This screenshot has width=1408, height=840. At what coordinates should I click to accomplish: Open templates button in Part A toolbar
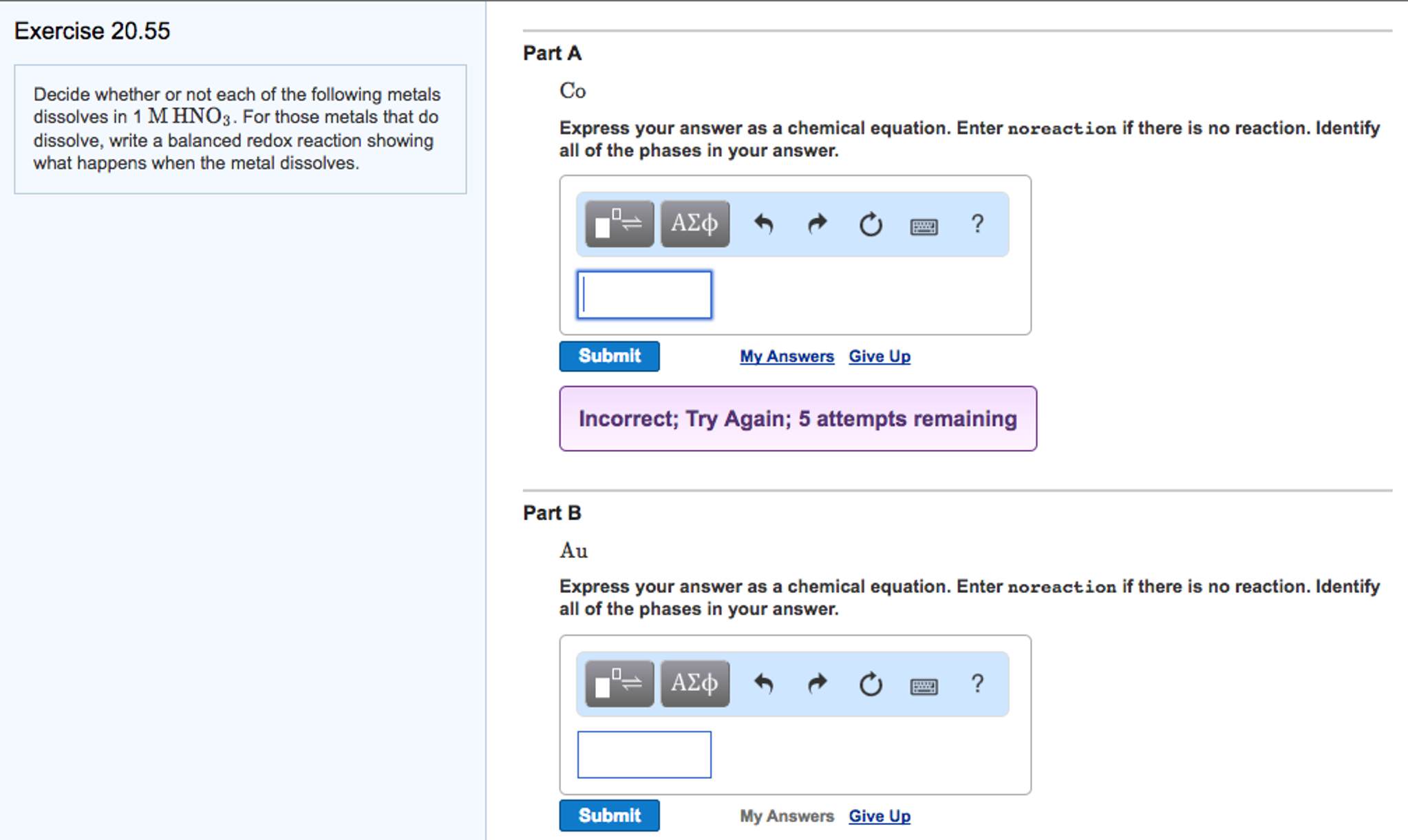(x=619, y=224)
